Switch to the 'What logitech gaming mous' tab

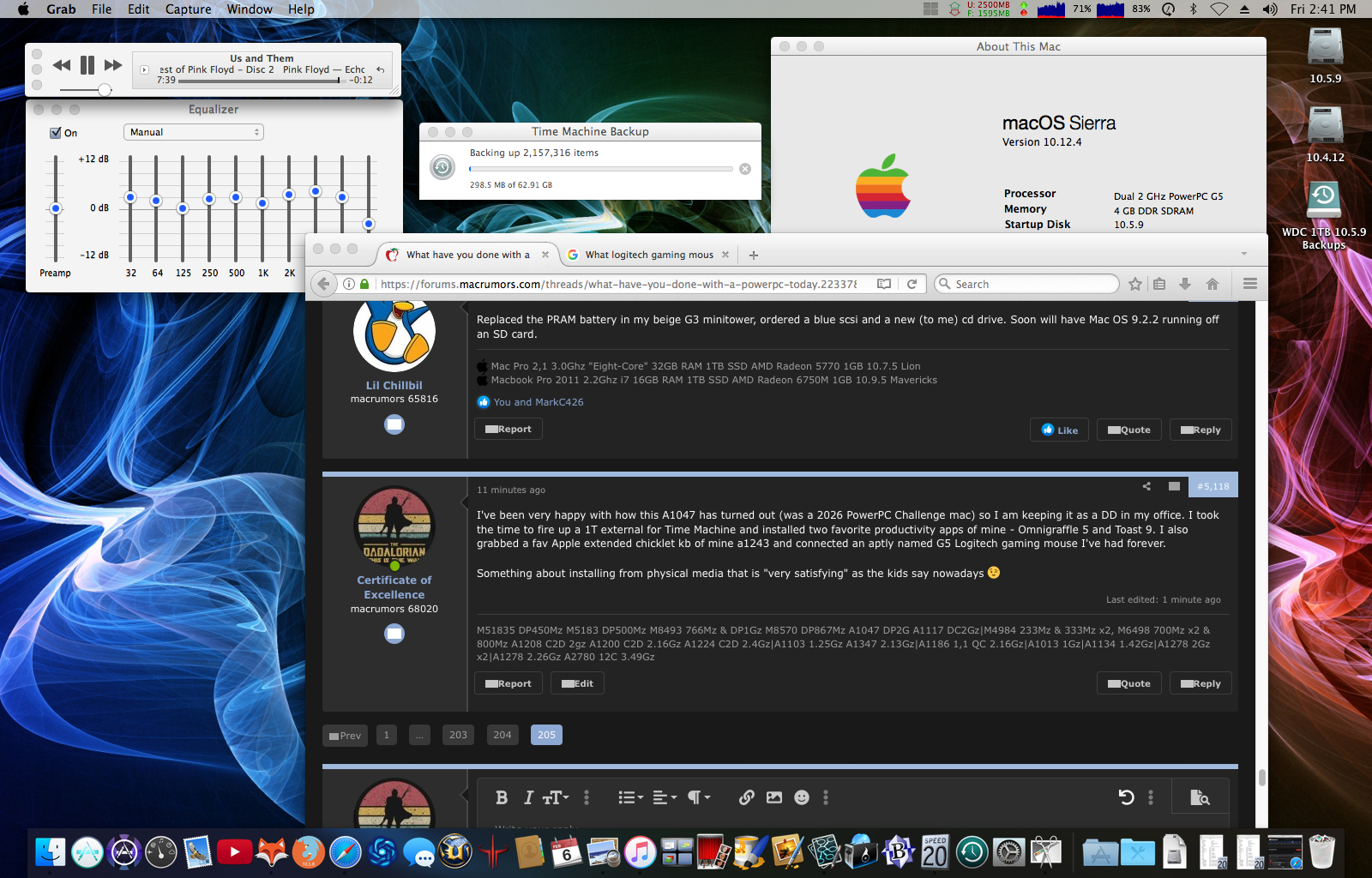(648, 255)
